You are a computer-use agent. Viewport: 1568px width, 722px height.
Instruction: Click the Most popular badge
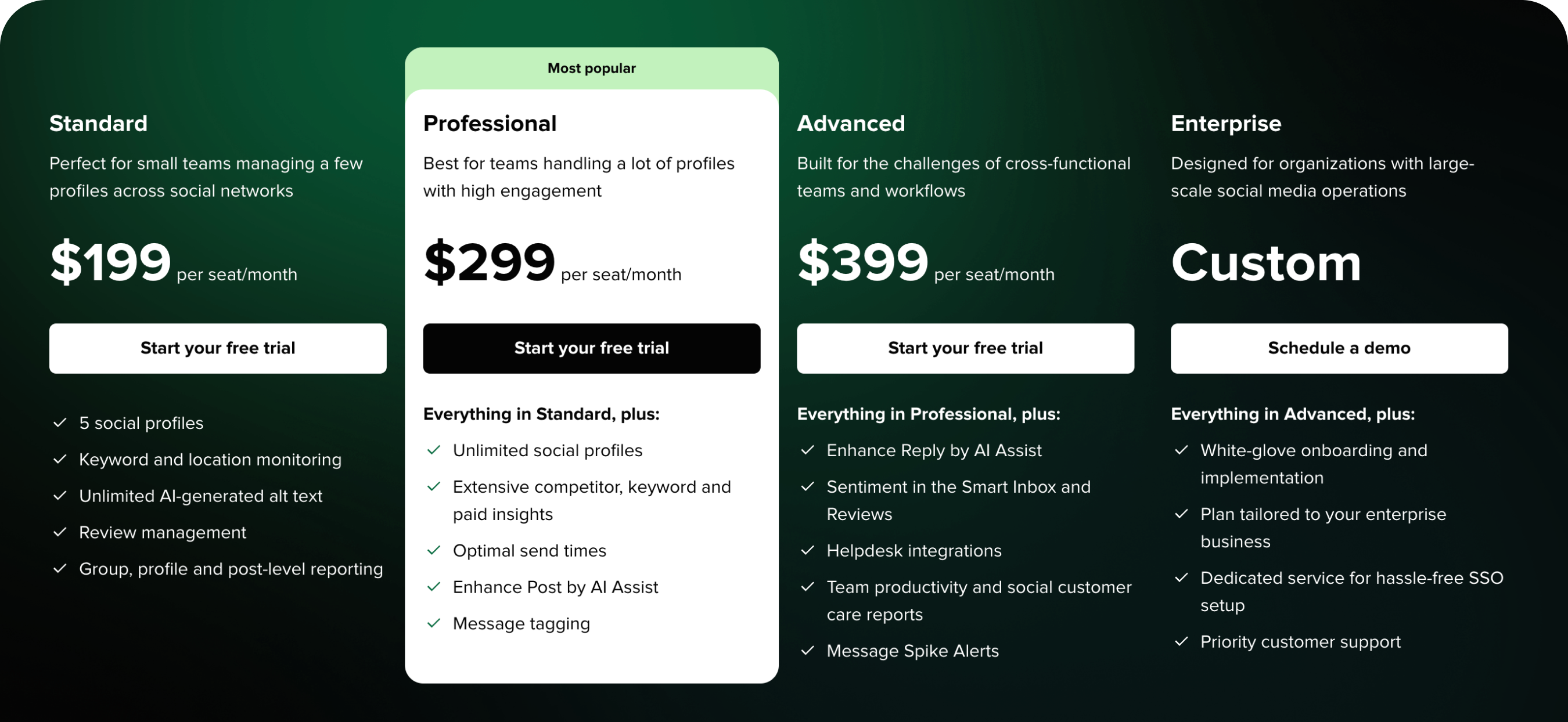(x=591, y=68)
